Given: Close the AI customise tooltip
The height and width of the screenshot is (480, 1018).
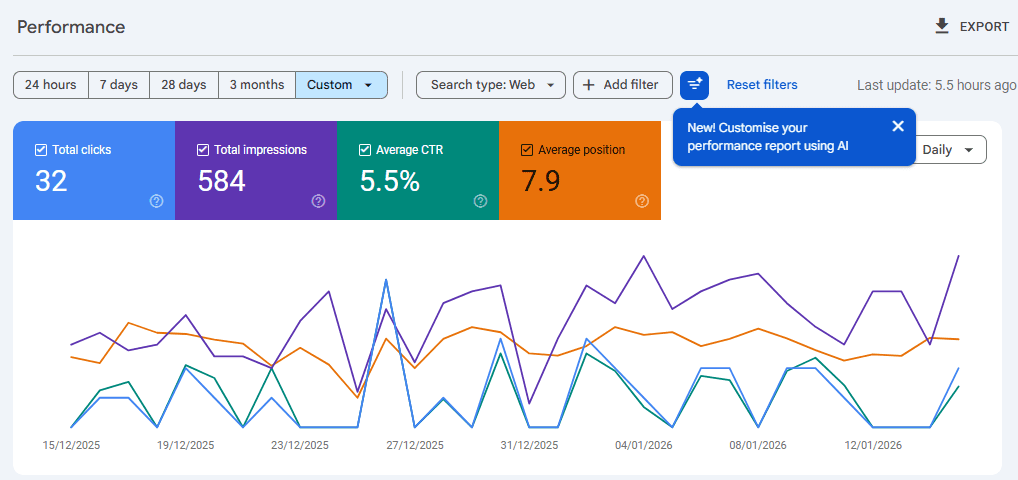Looking at the screenshot, I should click(x=897, y=126).
